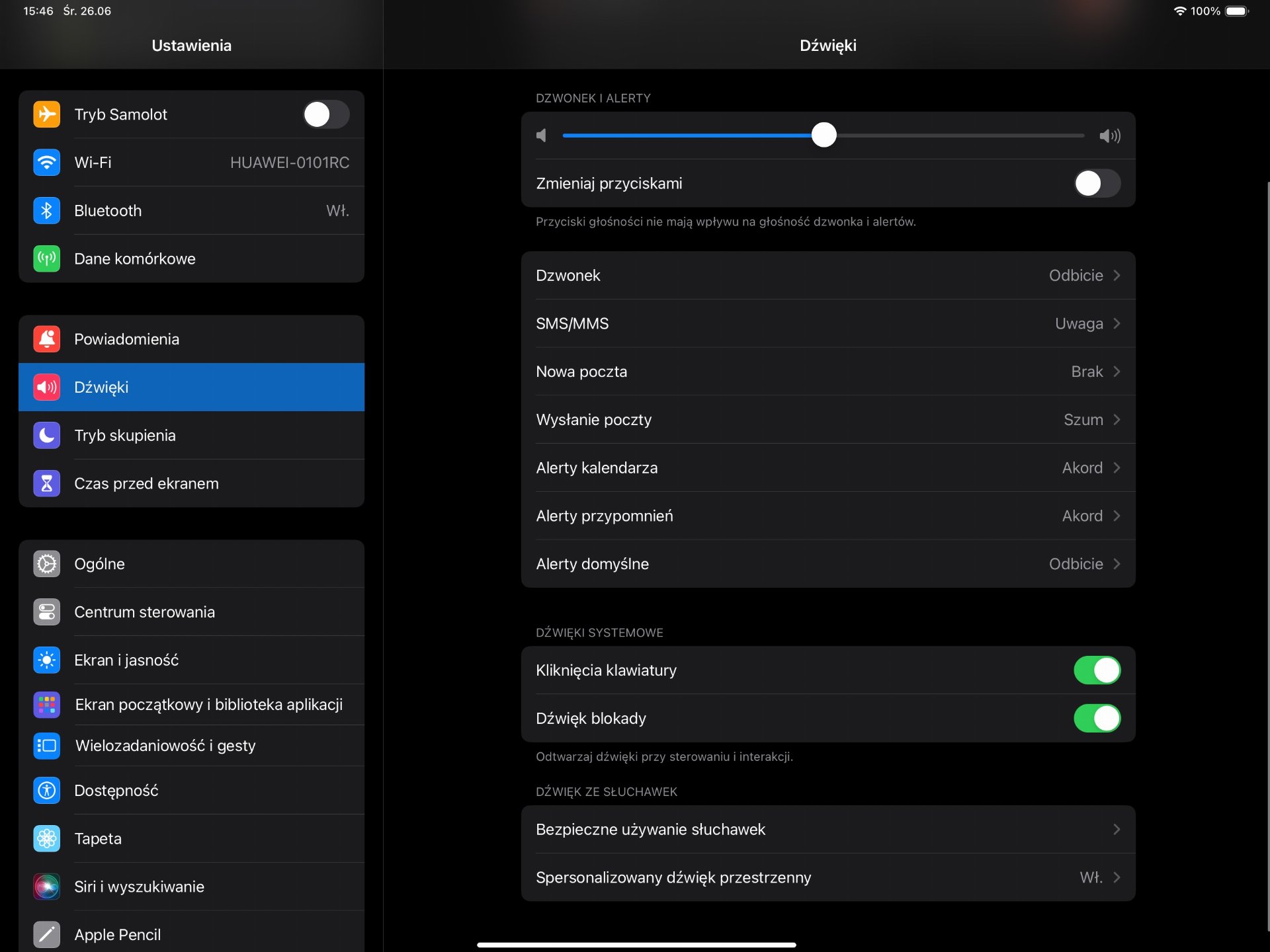
Task: Tap the battery indicator in status bar
Action: [x=1237, y=11]
